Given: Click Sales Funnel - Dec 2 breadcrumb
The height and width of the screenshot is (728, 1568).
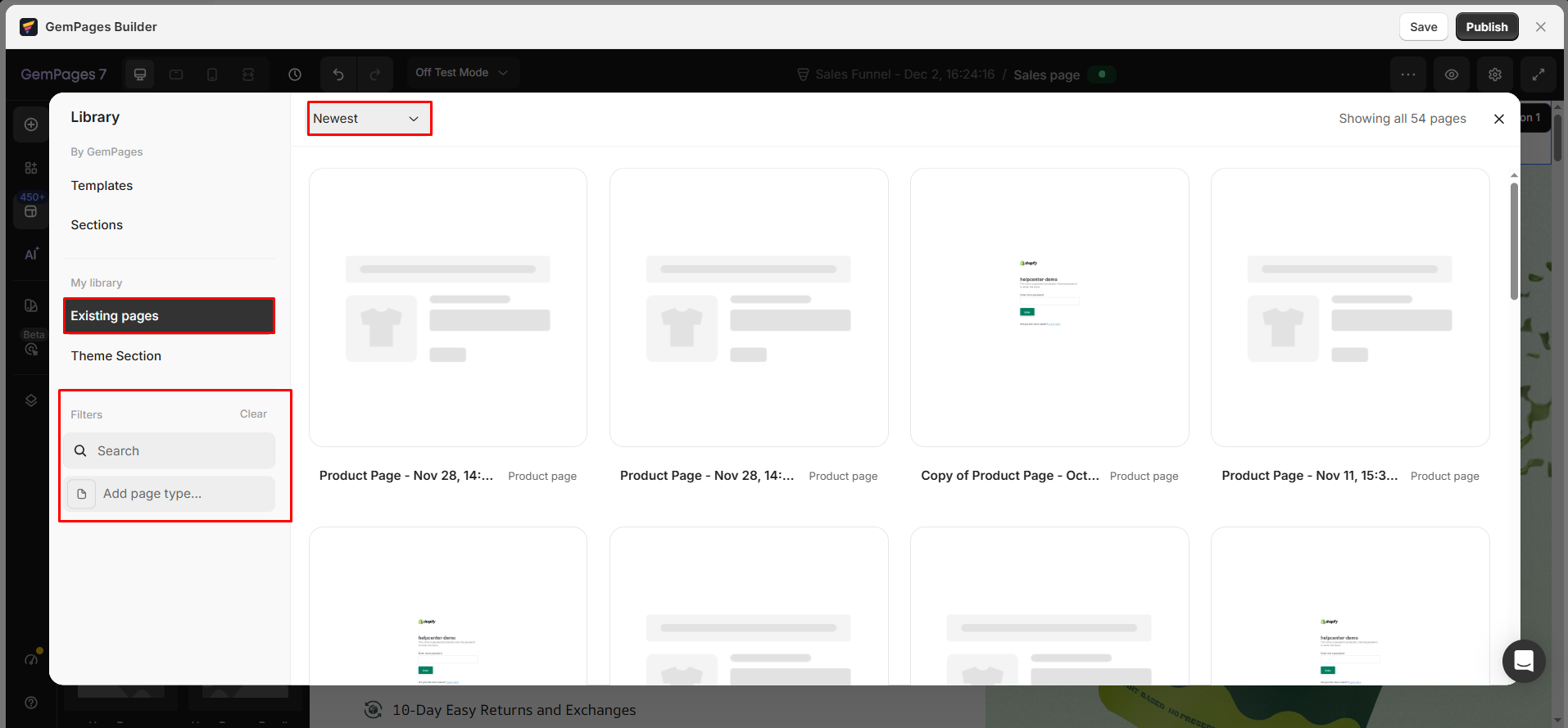Looking at the screenshot, I should pos(905,75).
